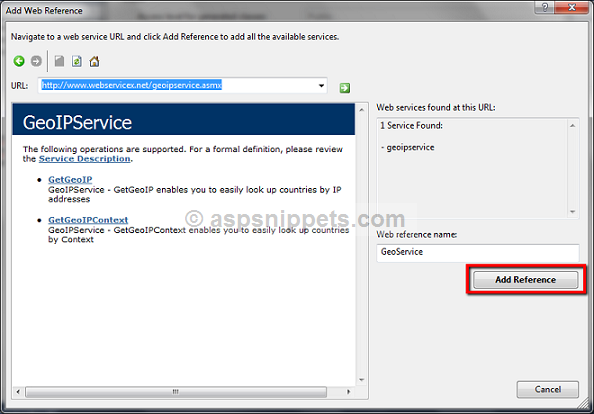Click the URL address text field
The image size is (594, 414).
point(177,85)
